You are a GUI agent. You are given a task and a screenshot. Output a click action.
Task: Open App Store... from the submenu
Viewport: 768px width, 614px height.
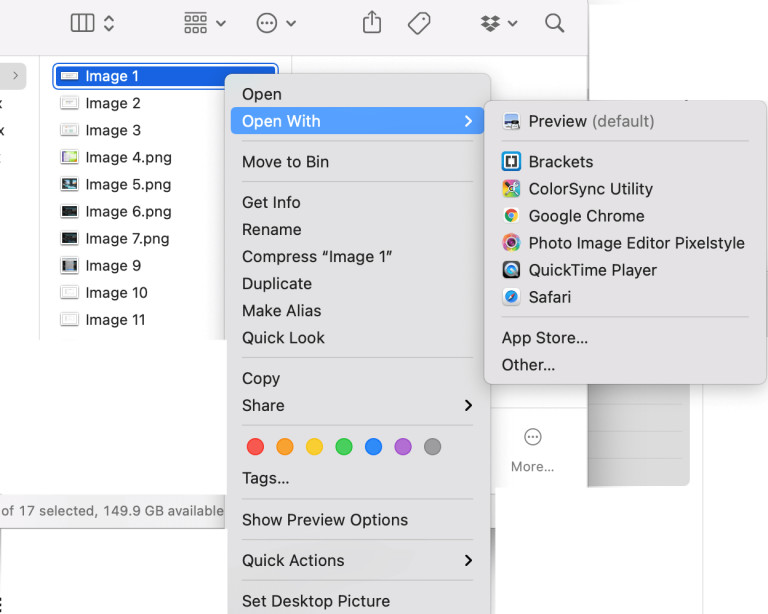click(544, 338)
